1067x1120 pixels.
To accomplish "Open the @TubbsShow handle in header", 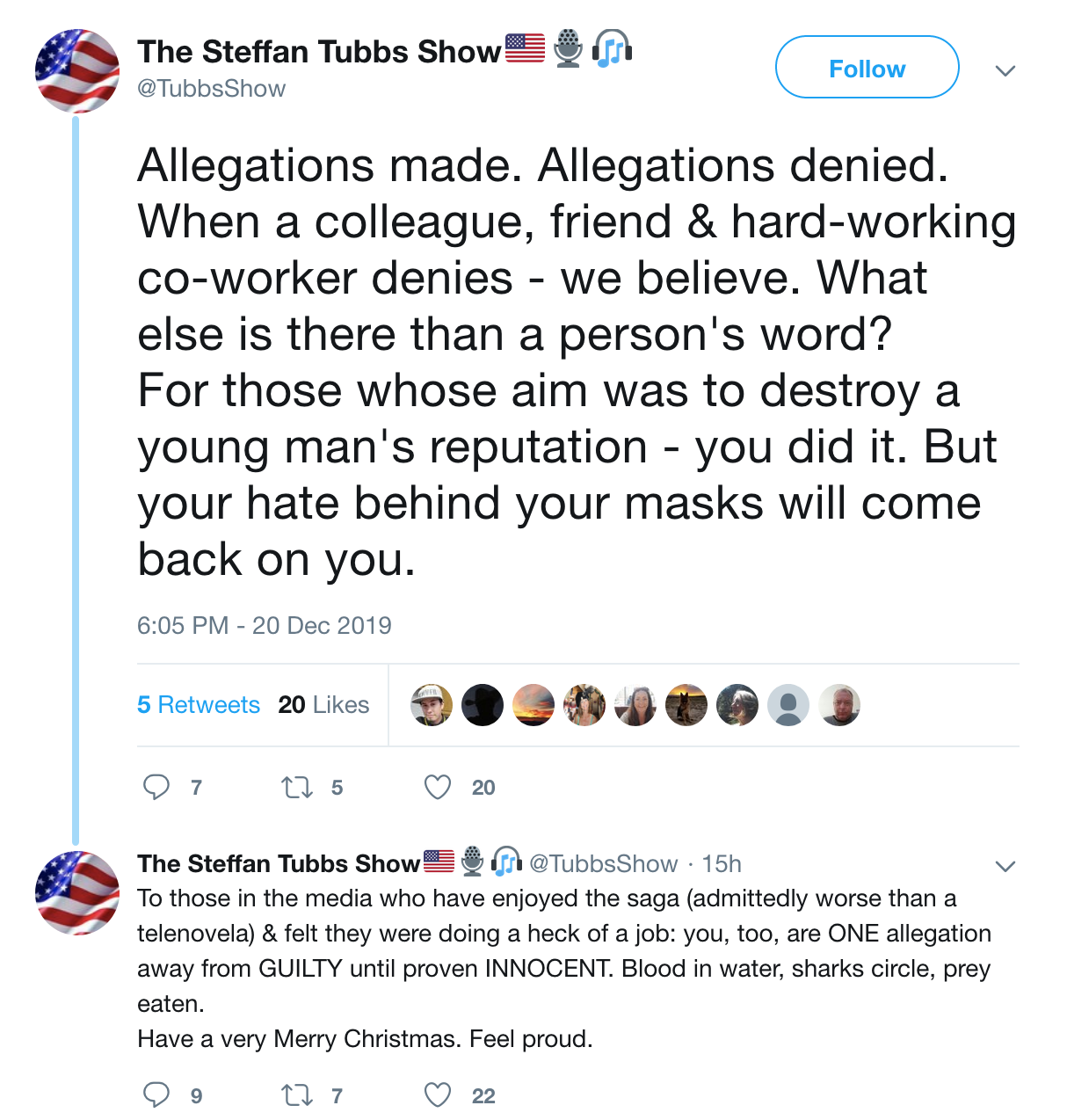I will (x=212, y=89).
